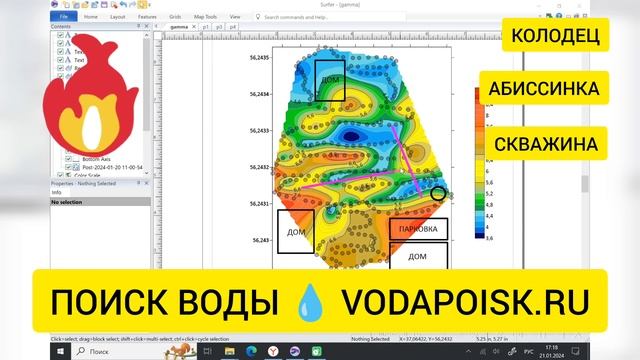Click the purple round app icon on taskbar

coord(295,351)
